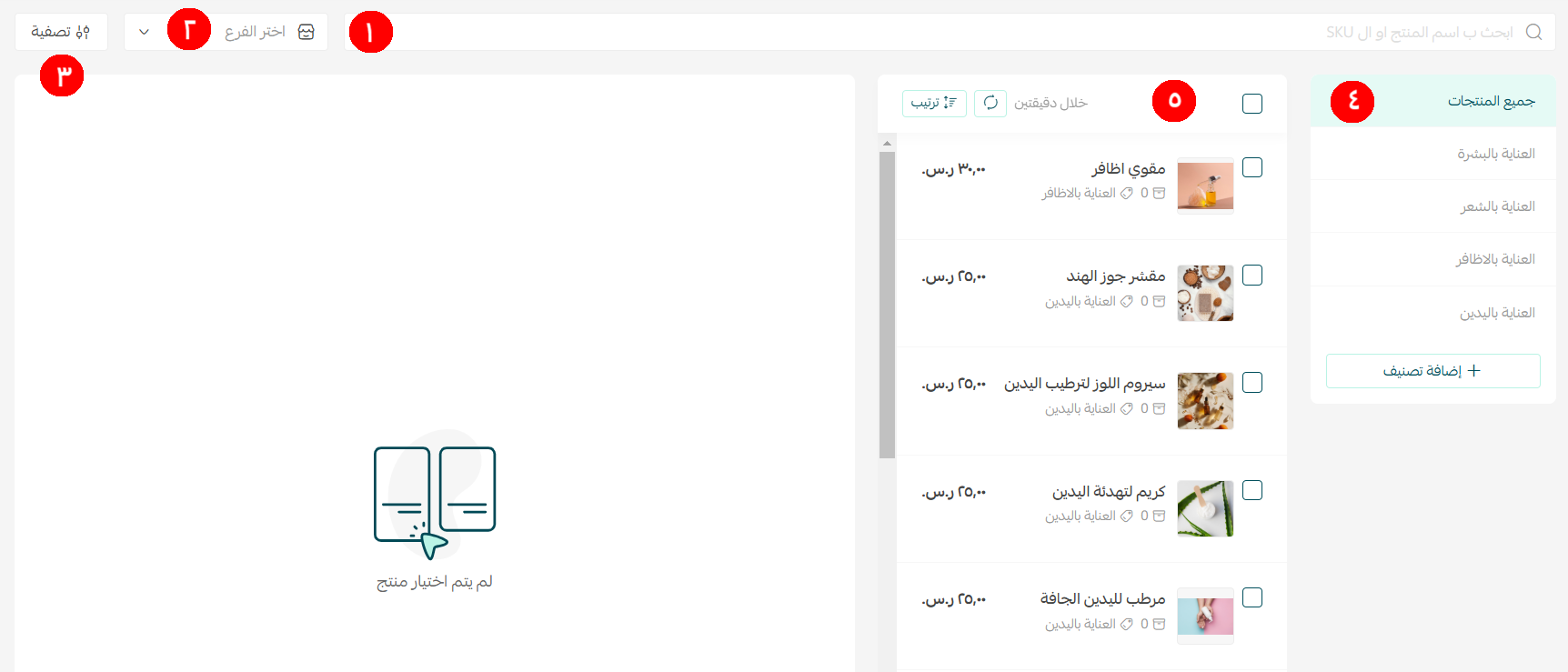Open the العناية بالاظافر category
This screenshot has height=672, width=1568.
(x=1433, y=259)
